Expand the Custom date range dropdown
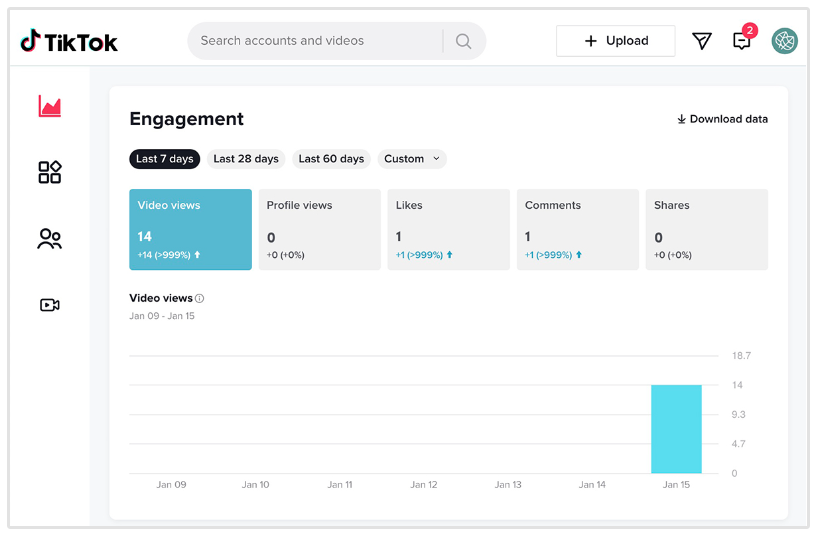The height and width of the screenshot is (536, 817). point(412,159)
